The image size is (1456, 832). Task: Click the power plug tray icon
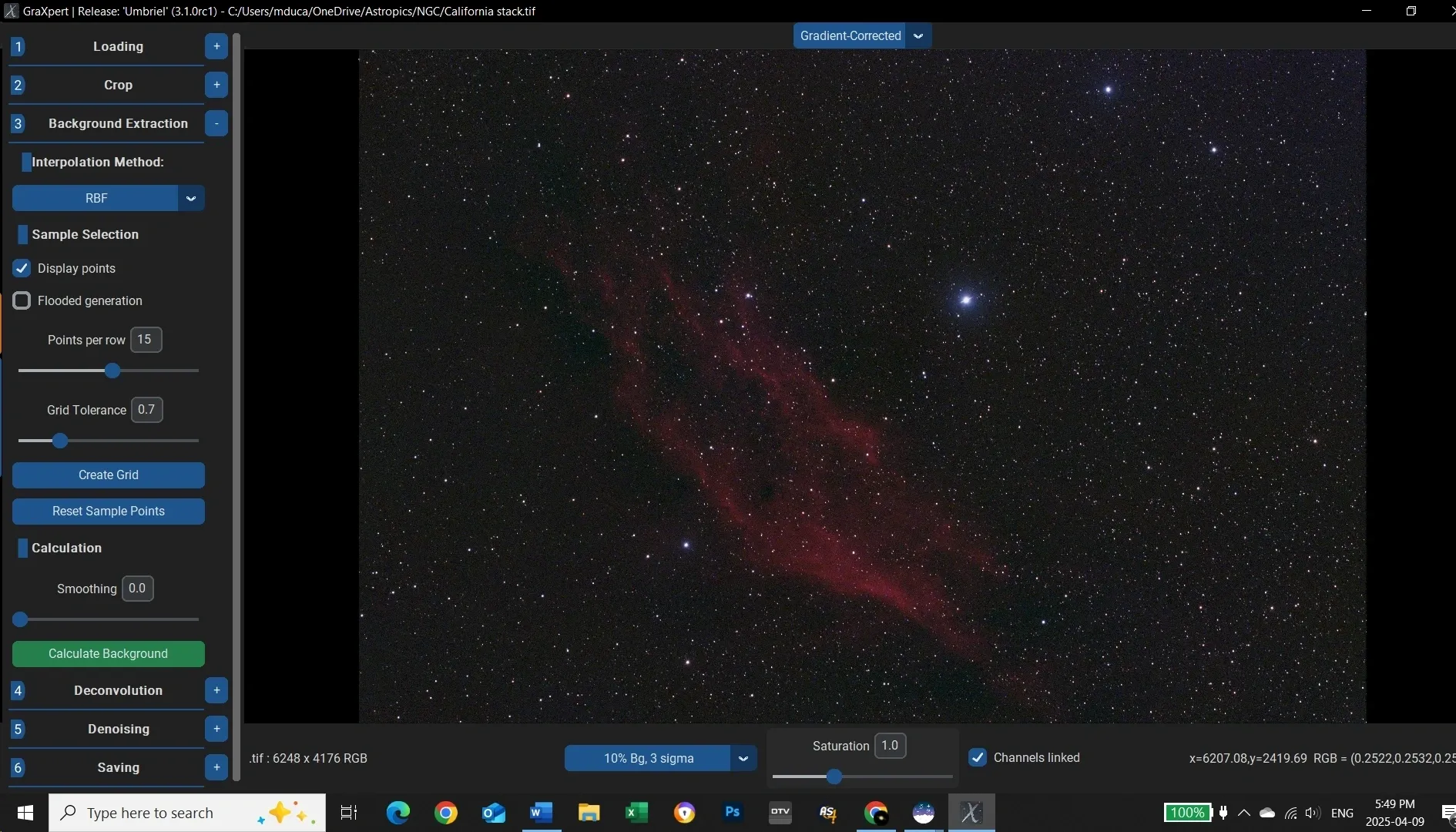pos(1223,813)
